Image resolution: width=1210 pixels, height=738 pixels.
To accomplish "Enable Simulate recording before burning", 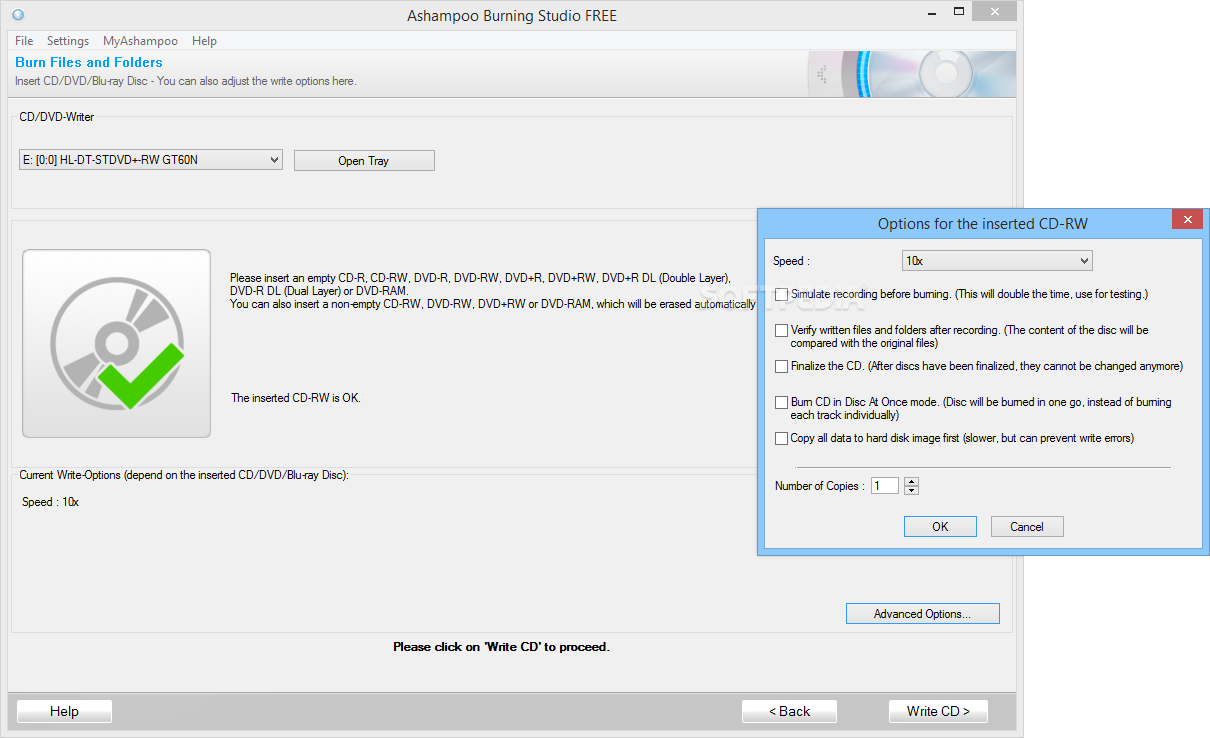I will [782, 295].
